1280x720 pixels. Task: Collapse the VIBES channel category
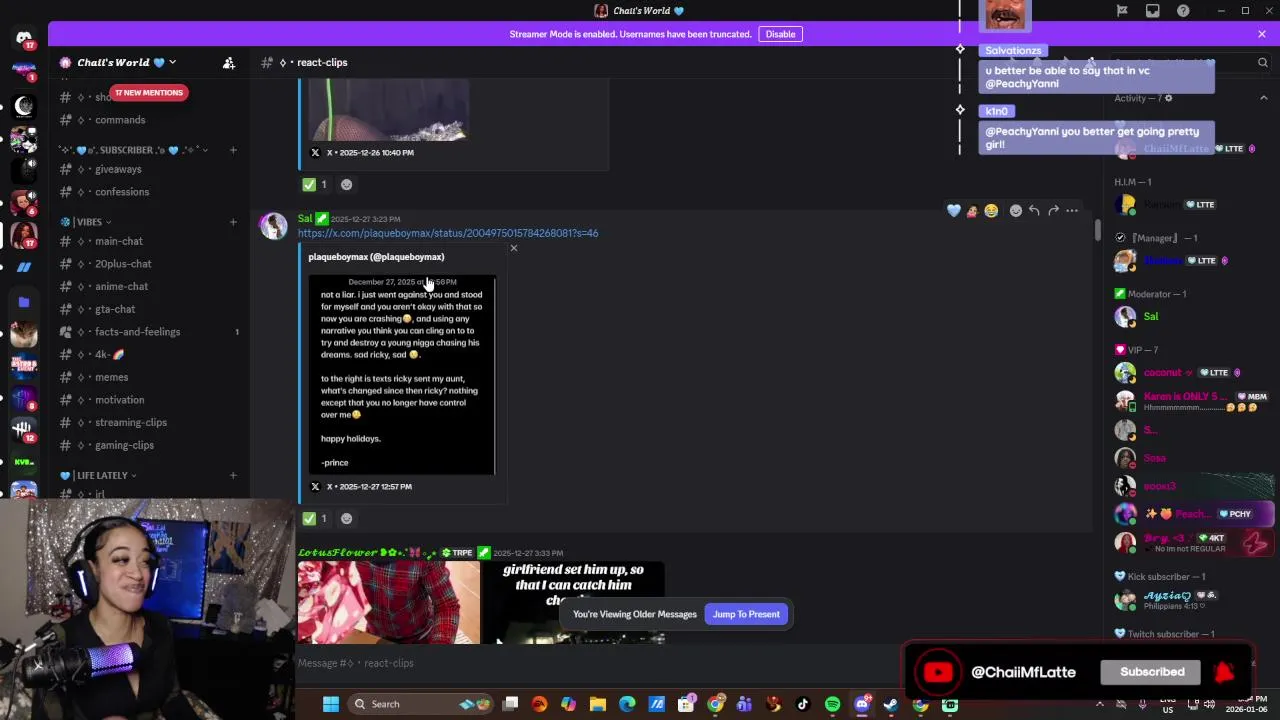87,222
